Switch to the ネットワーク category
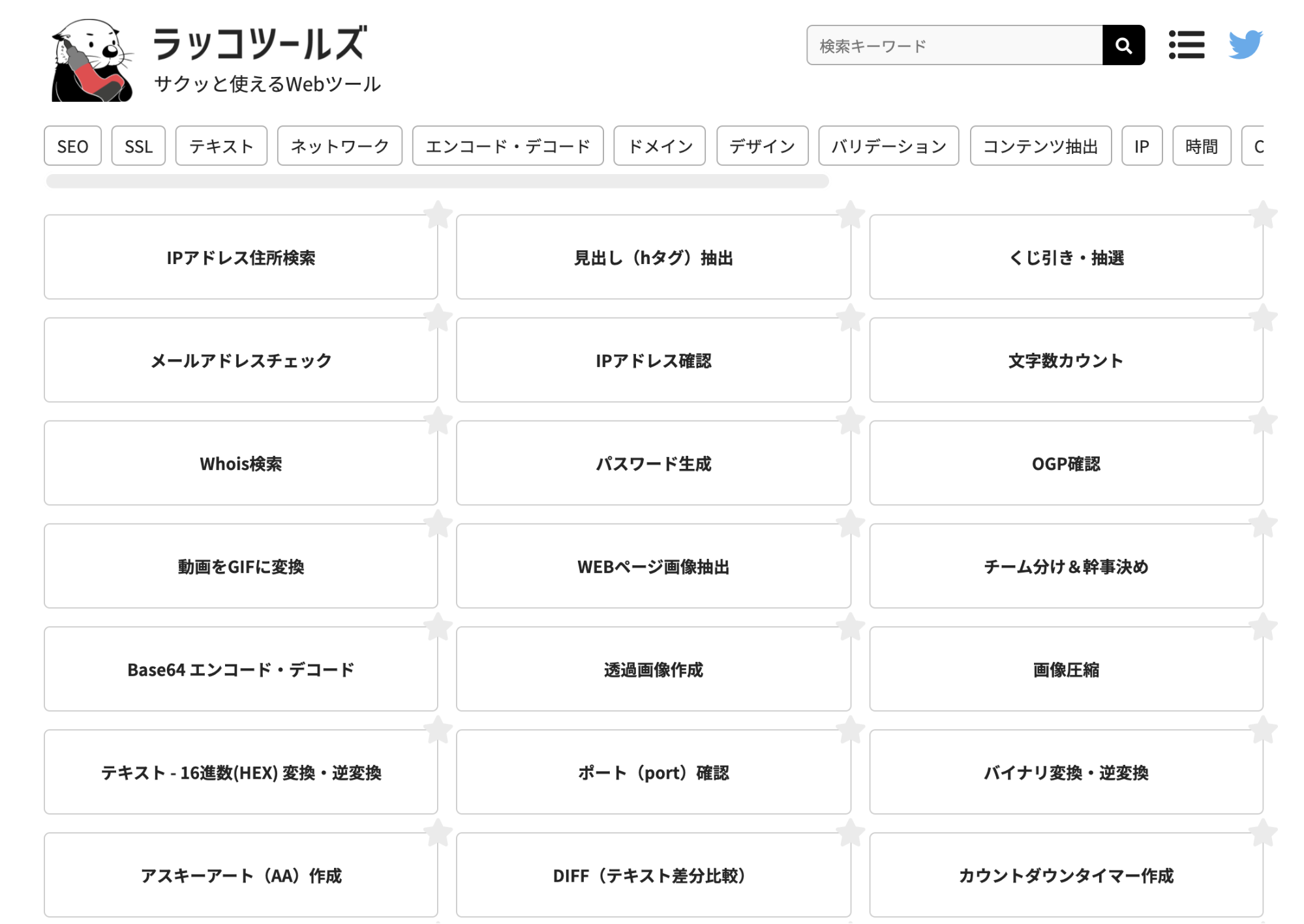This screenshot has height=924, width=1304. tap(339, 146)
